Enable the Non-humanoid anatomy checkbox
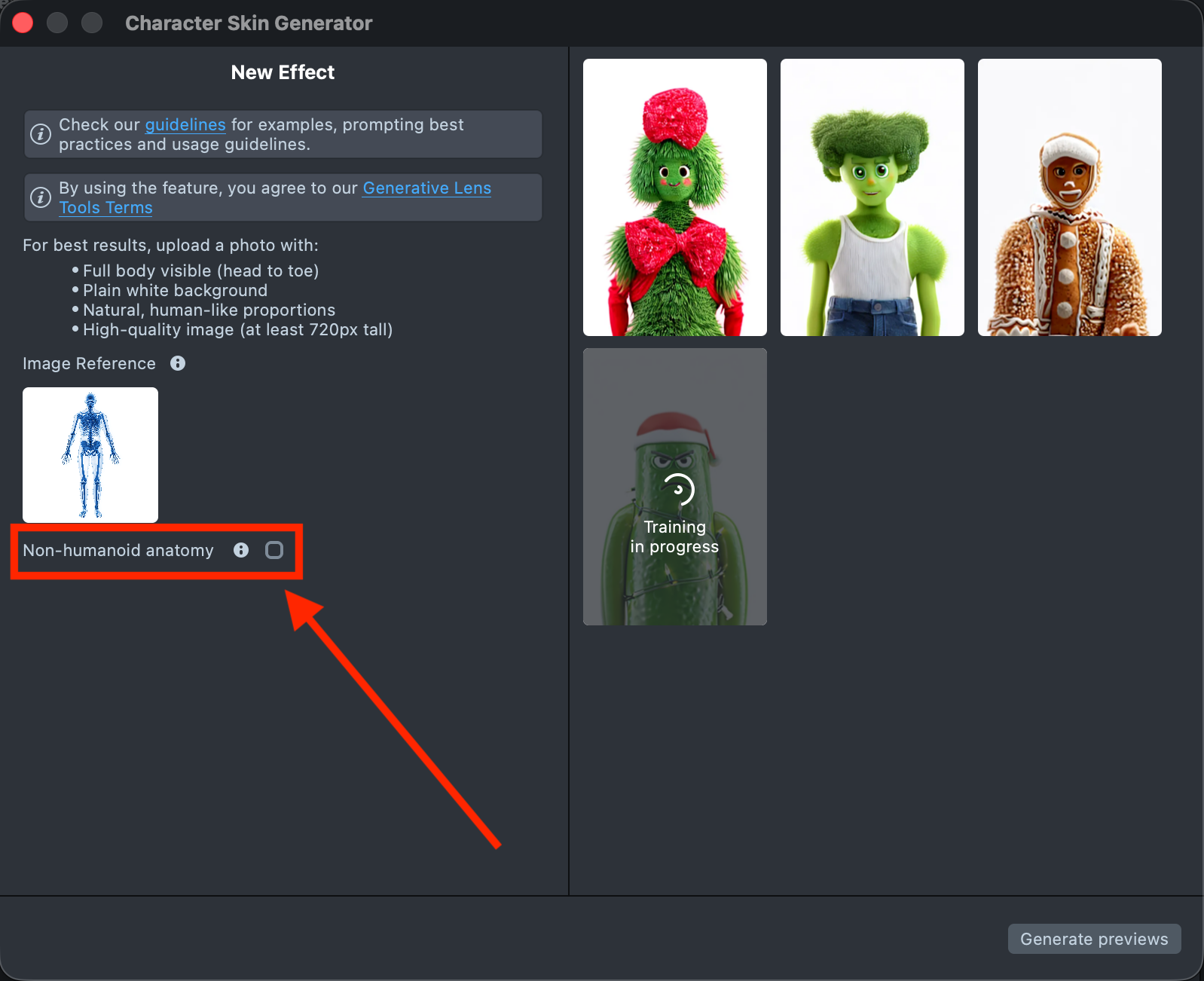Image resolution: width=1204 pixels, height=981 pixels. (x=274, y=550)
